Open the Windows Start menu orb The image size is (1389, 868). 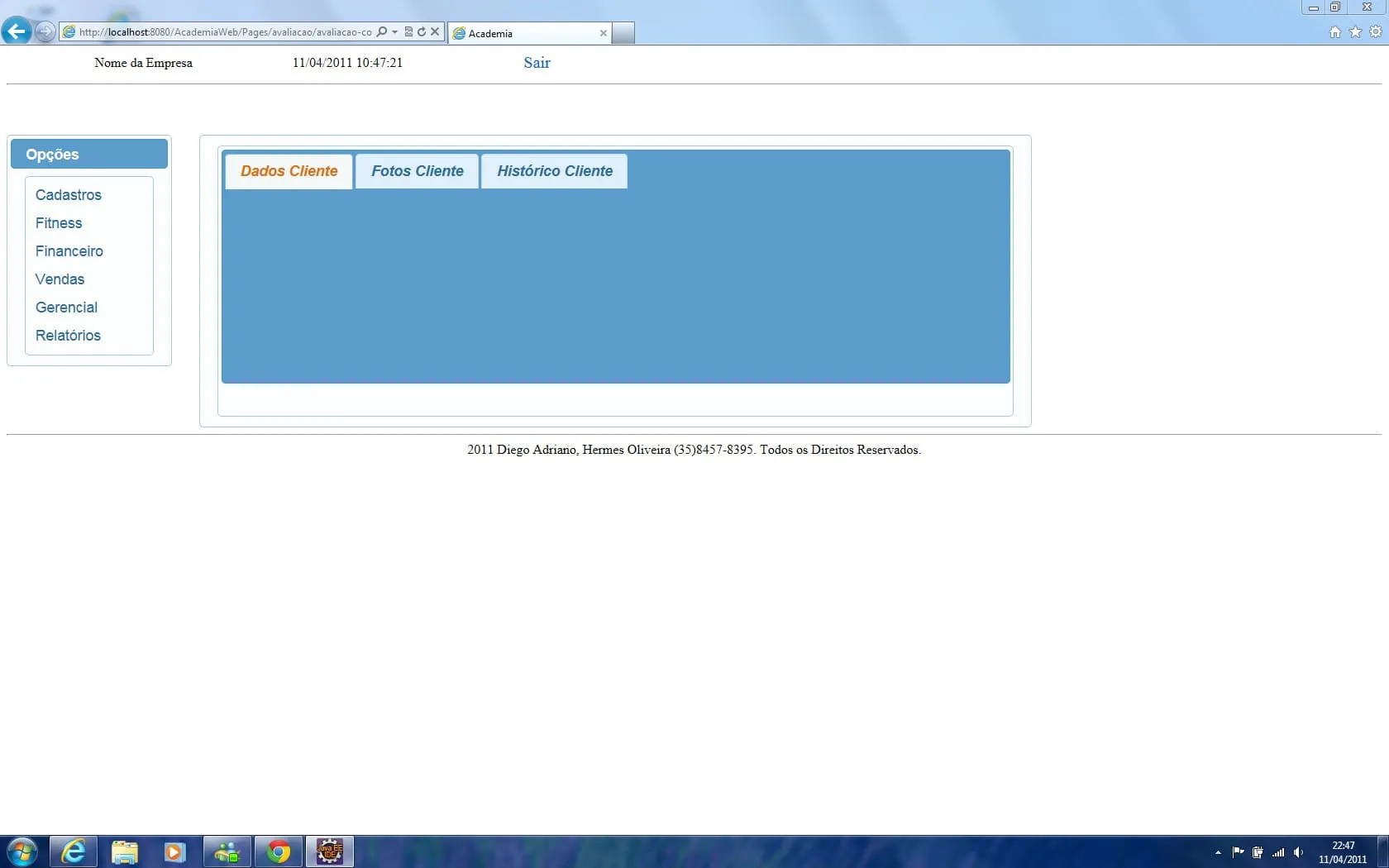(21, 851)
